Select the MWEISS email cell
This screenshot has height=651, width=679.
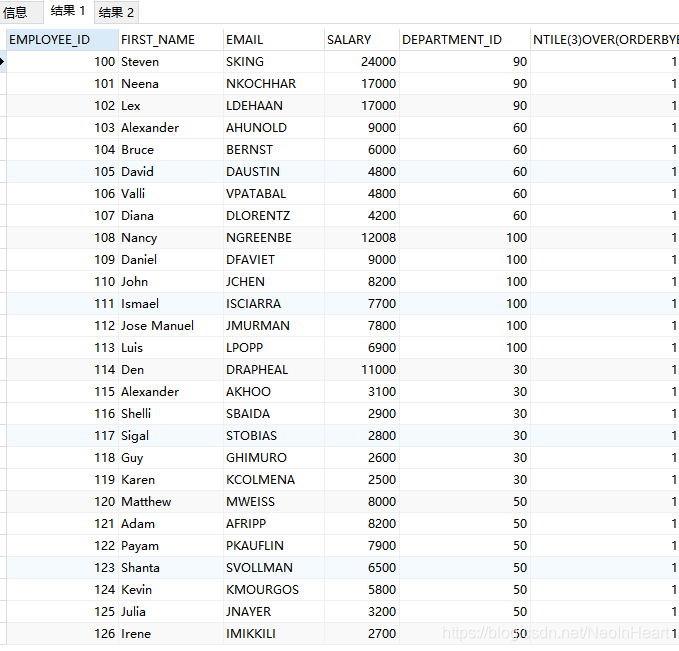pyautogui.click(x=273, y=502)
